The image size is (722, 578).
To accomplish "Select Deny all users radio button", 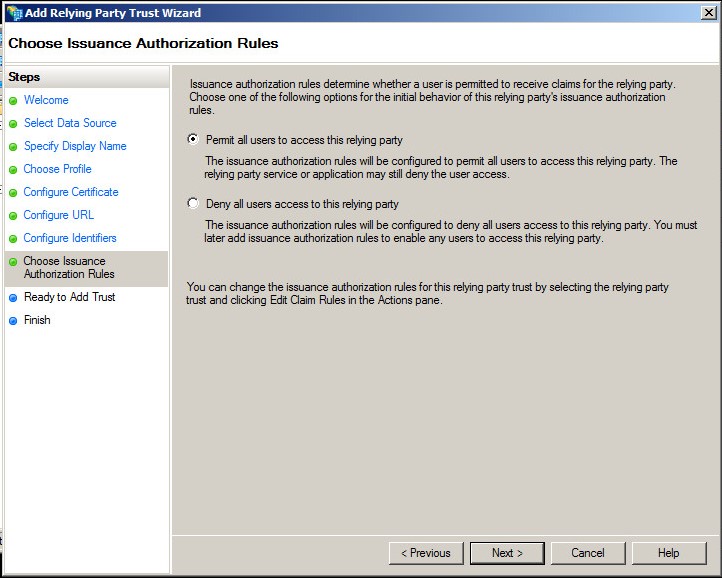I will pos(193,203).
